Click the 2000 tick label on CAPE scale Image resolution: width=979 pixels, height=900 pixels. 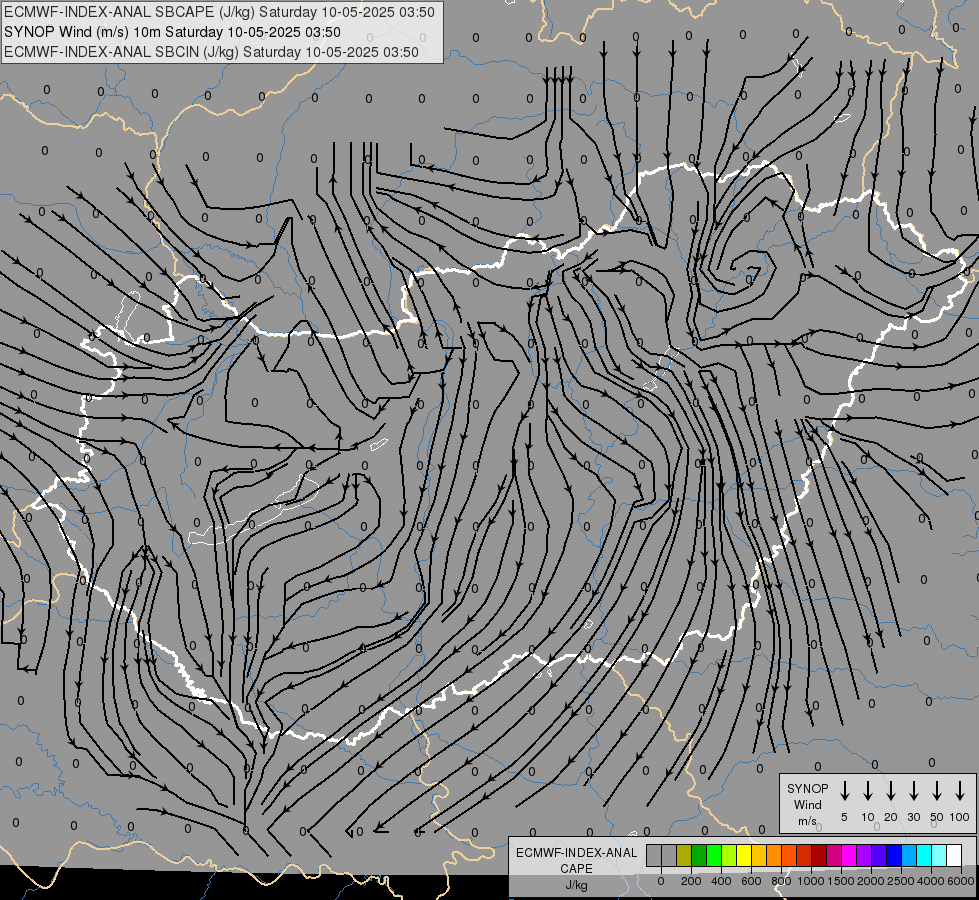[x=871, y=881]
